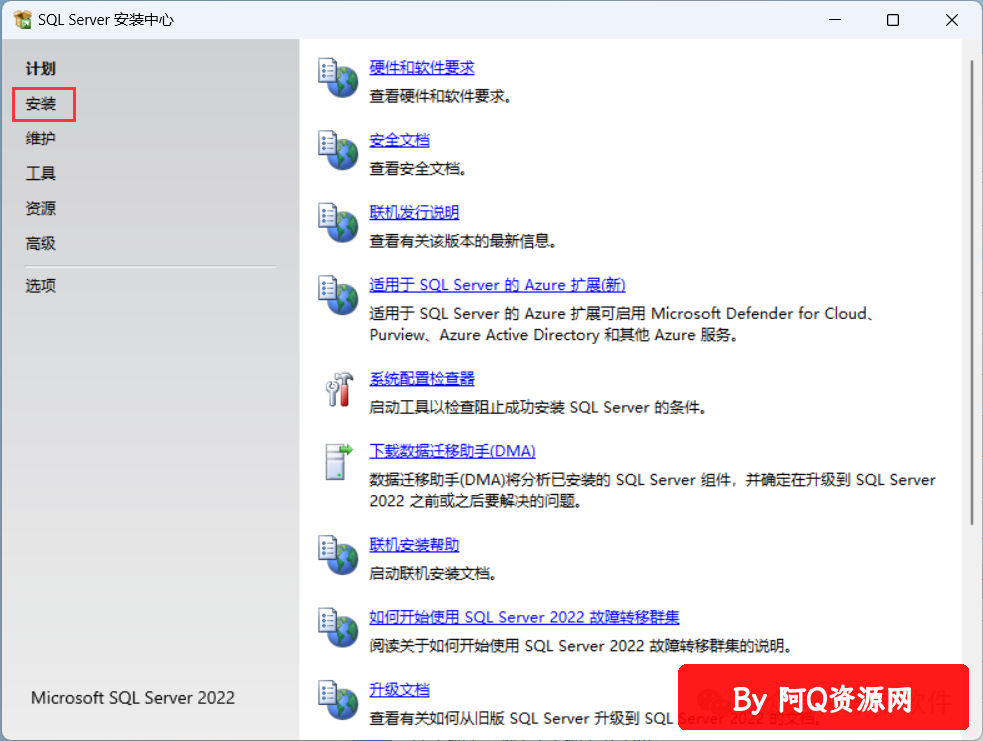Click globe icon beside 联机安装帮助
Viewport: 983px width, 741px height.
coord(338,555)
